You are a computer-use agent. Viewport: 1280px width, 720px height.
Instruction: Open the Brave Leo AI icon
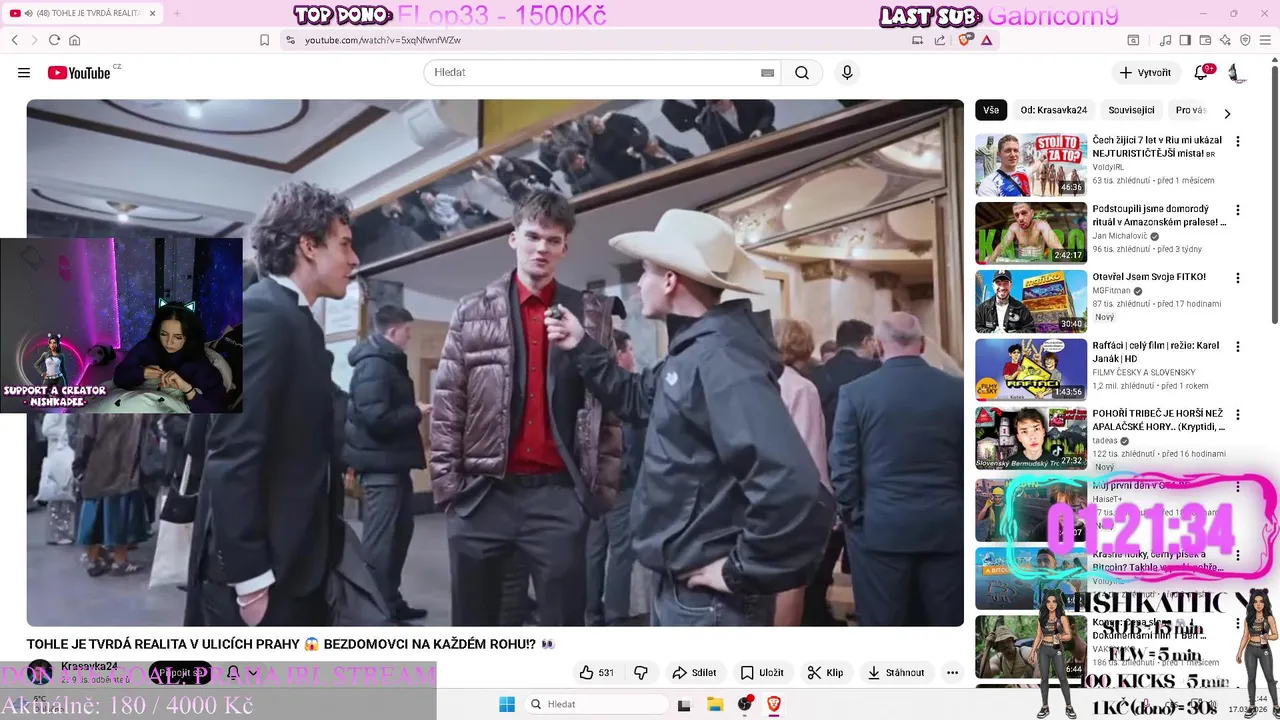(1225, 40)
